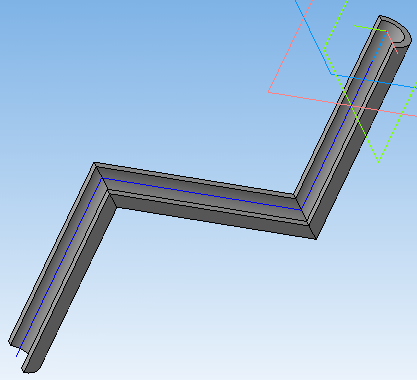This screenshot has width=417, height=380.
Task: Pick the blue trajectory line inside the middle segment
Action: [202, 194]
